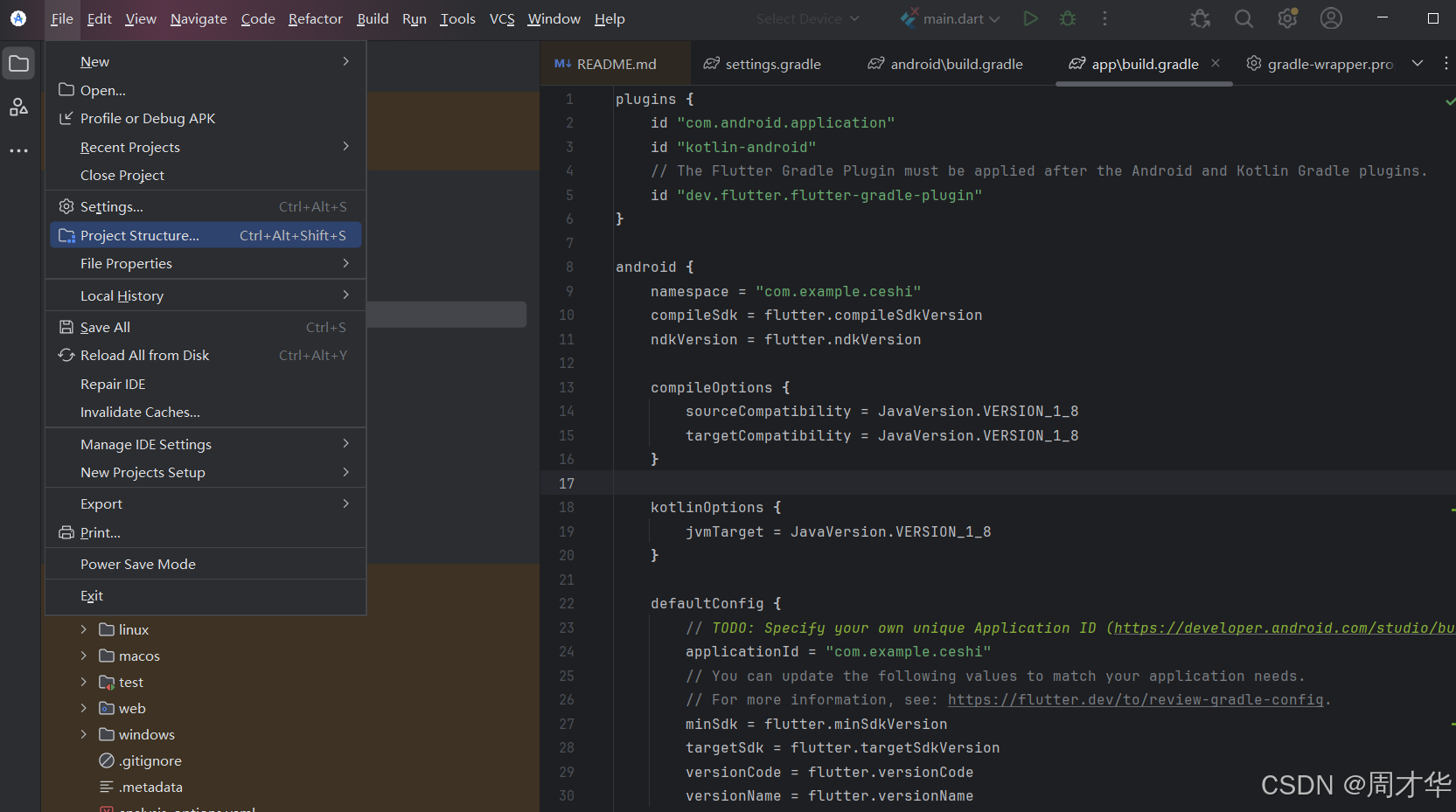Open the flutter.dev review-gradle-config link
The image size is (1456, 812).
[x=1135, y=699]
